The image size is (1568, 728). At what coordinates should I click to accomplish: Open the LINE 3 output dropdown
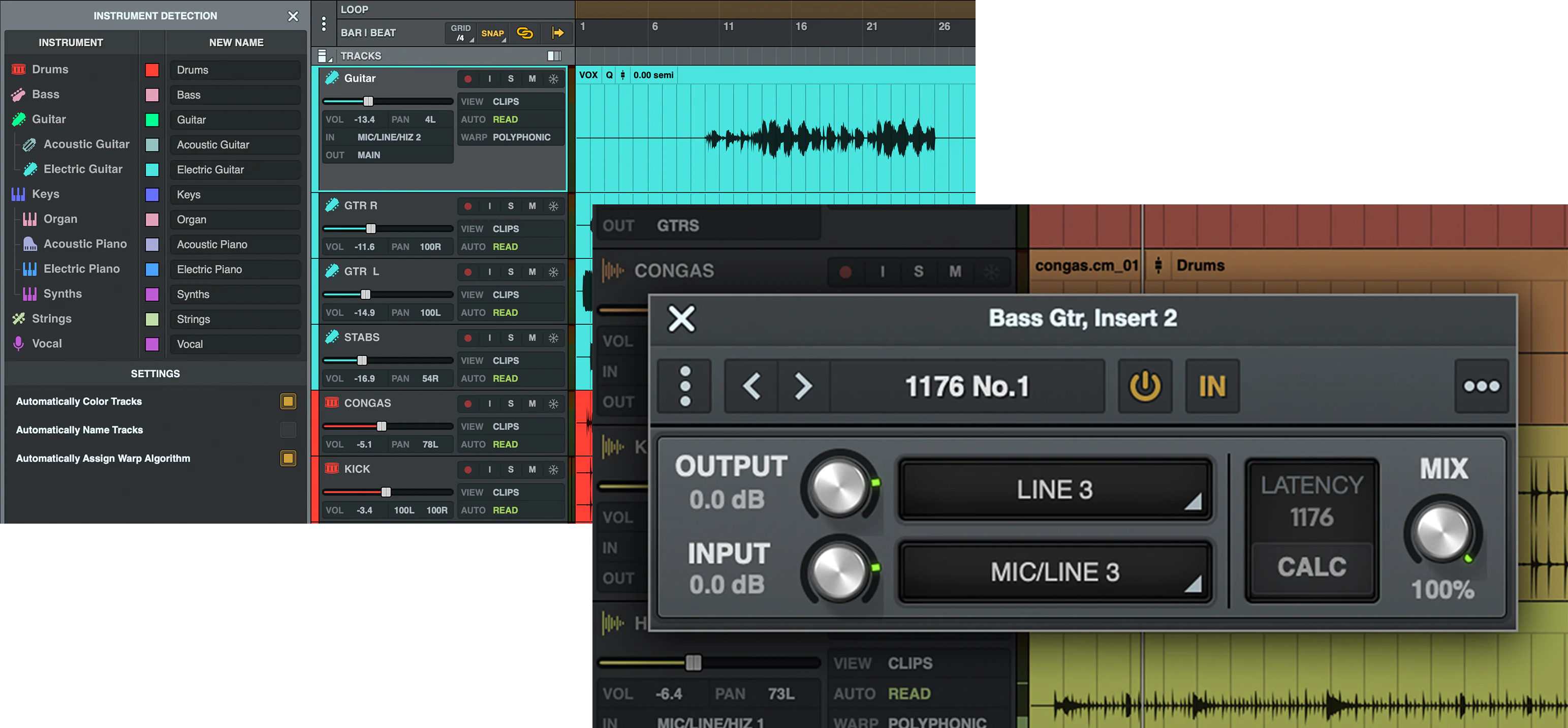[1054, 490]
